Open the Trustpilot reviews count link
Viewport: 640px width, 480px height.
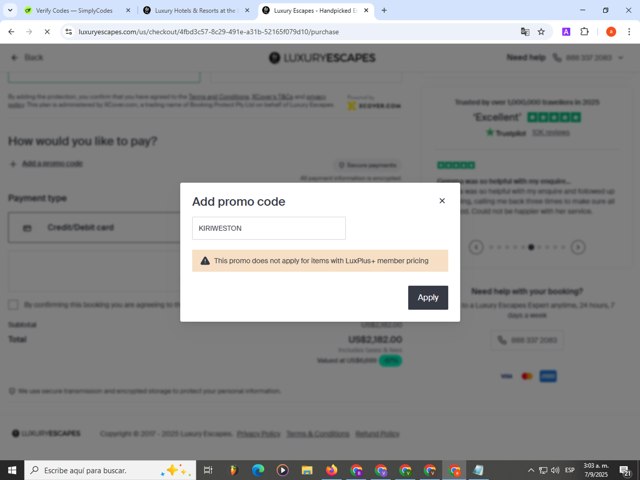[551, 133]
